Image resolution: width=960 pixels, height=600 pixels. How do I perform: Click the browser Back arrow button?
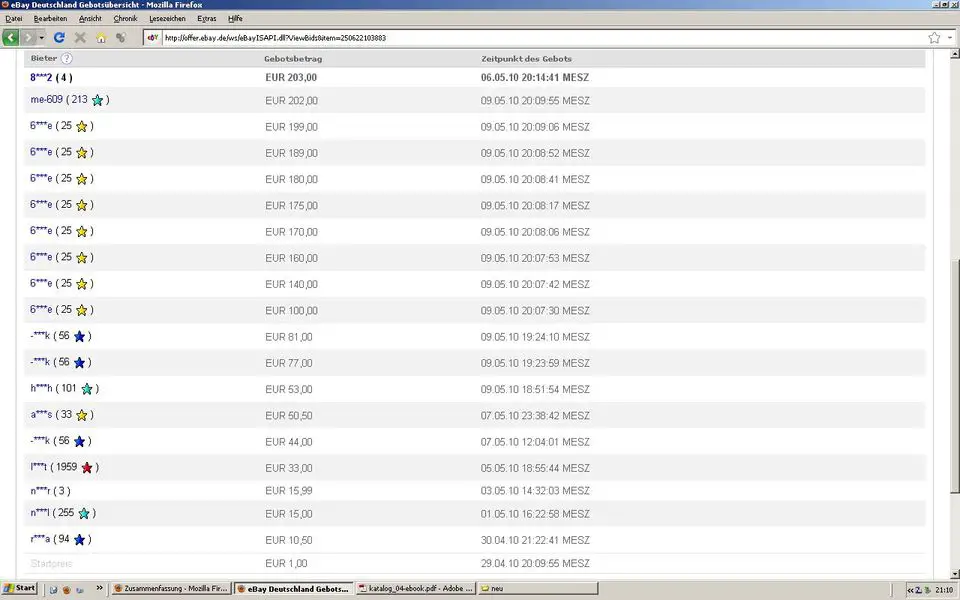coord(11,38)
